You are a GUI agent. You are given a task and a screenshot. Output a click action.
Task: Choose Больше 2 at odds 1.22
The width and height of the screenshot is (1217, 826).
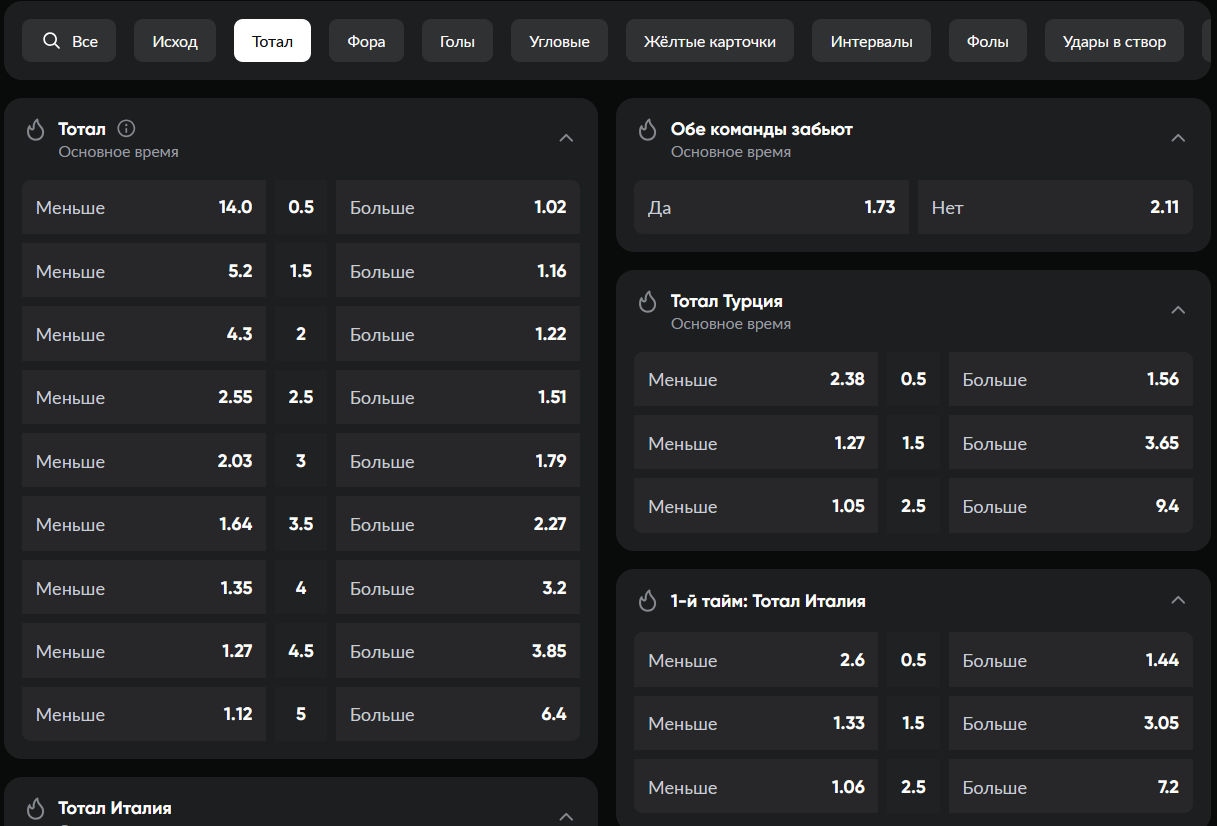point(458,334)
